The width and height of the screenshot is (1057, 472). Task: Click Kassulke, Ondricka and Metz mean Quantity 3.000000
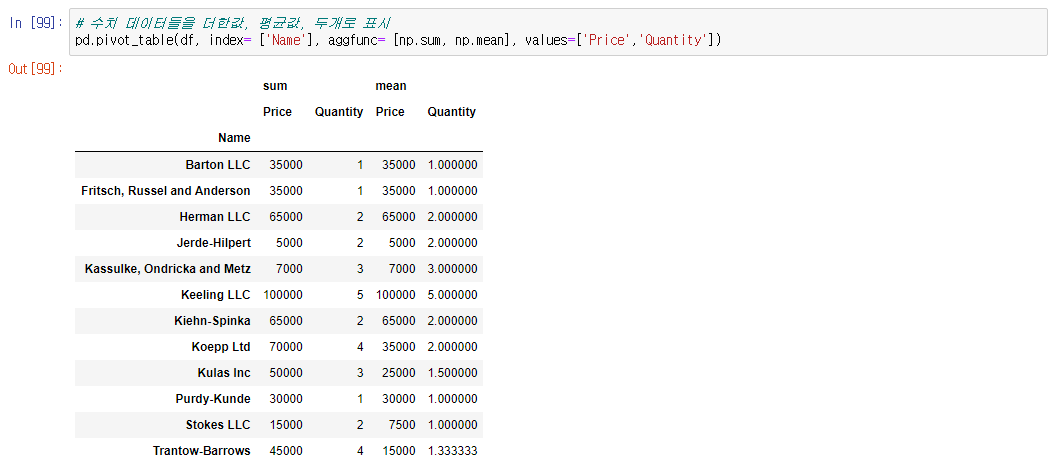coord(452,268)
